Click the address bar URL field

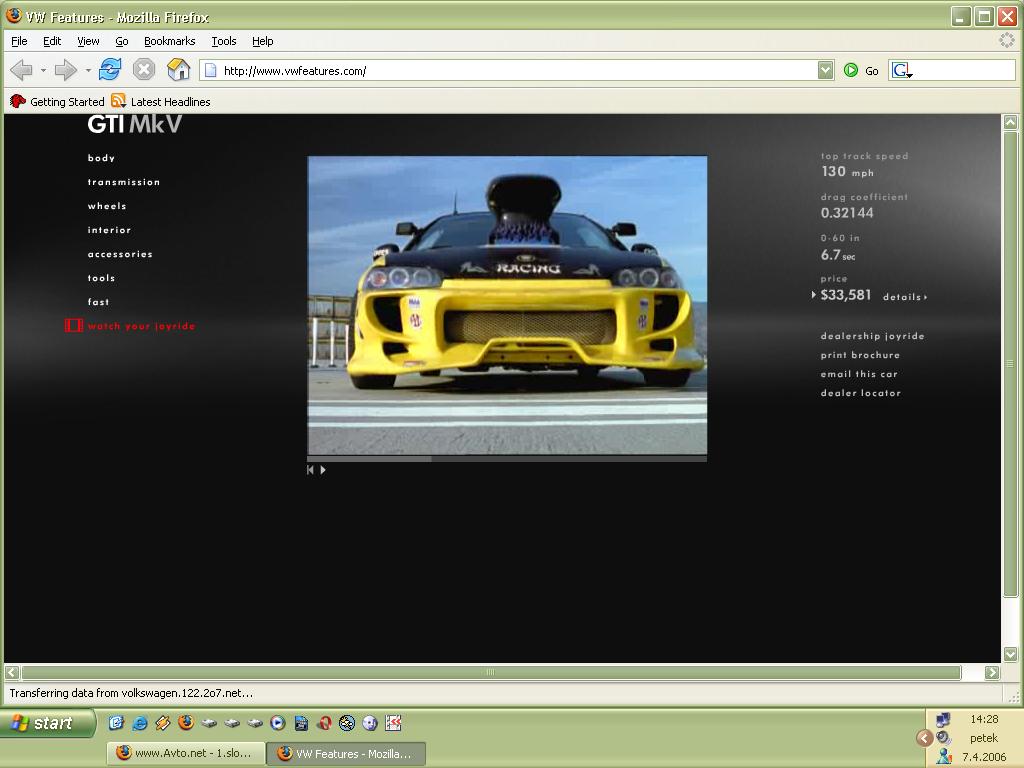coord(509,71)
